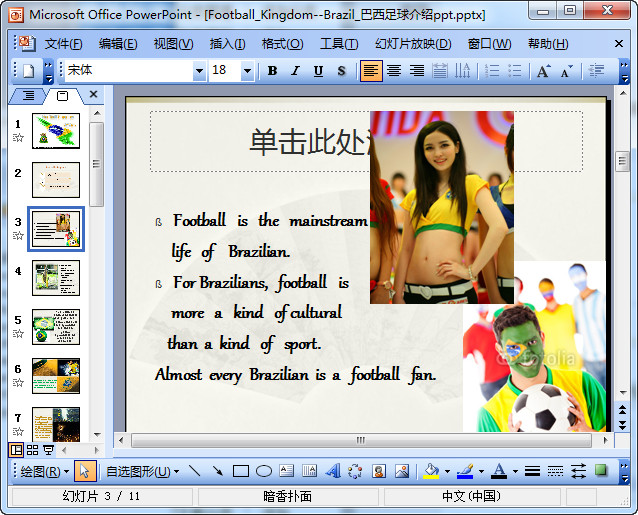
Task: Start slide show from current slide
Action: click(49, 450)
